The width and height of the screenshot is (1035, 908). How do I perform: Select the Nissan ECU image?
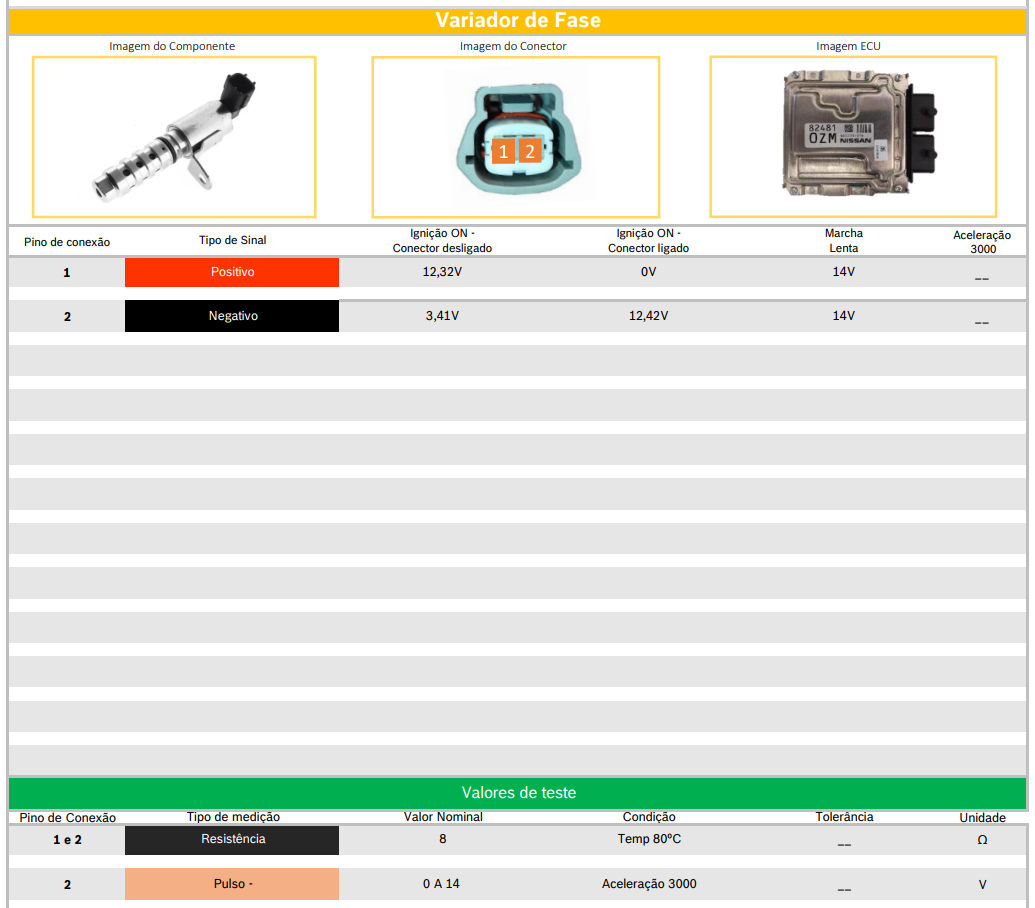point(853,137)
